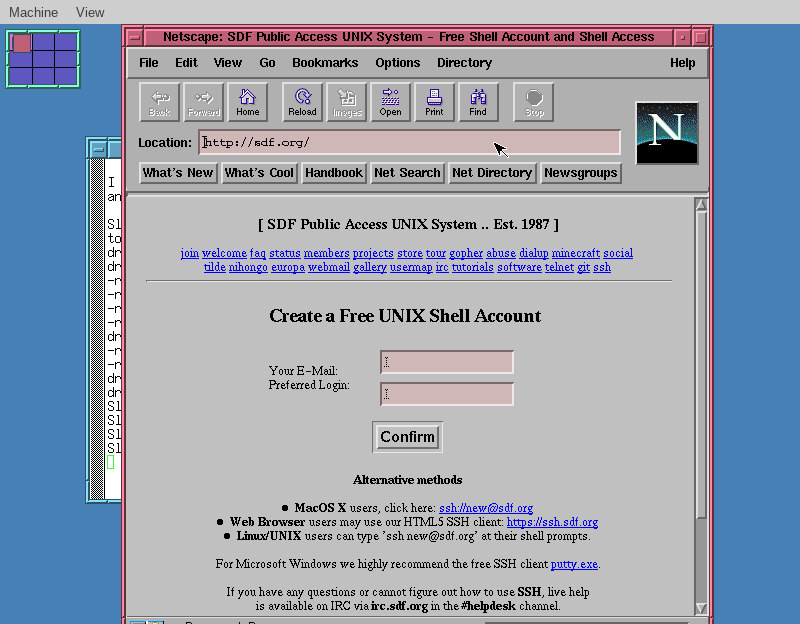The image size is (800, 624).
Task: Open the Bookmarks menu
Action: click(x=325, y=63)
